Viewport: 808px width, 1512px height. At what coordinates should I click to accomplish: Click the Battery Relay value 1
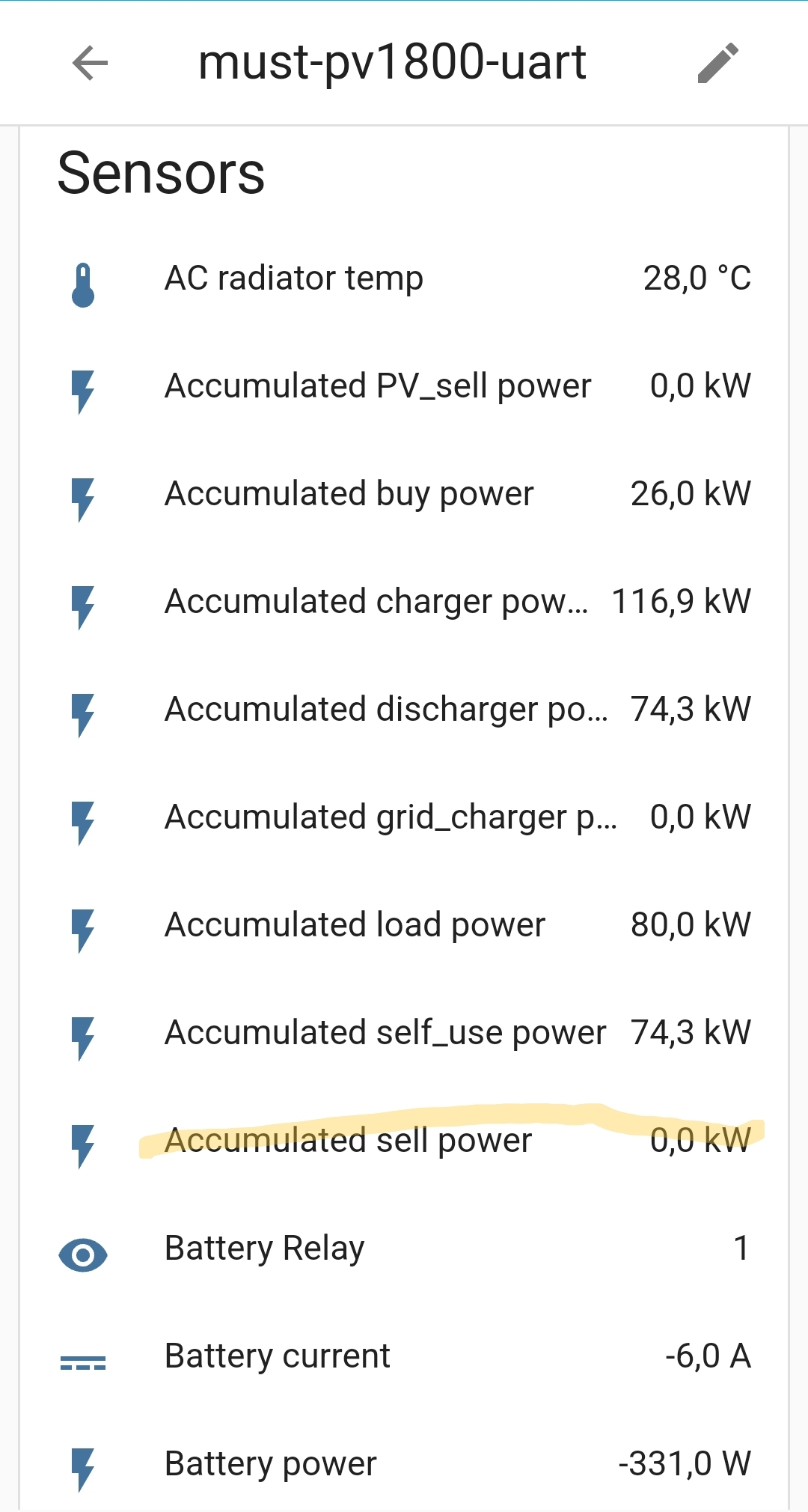click(x=741, y=1249)
